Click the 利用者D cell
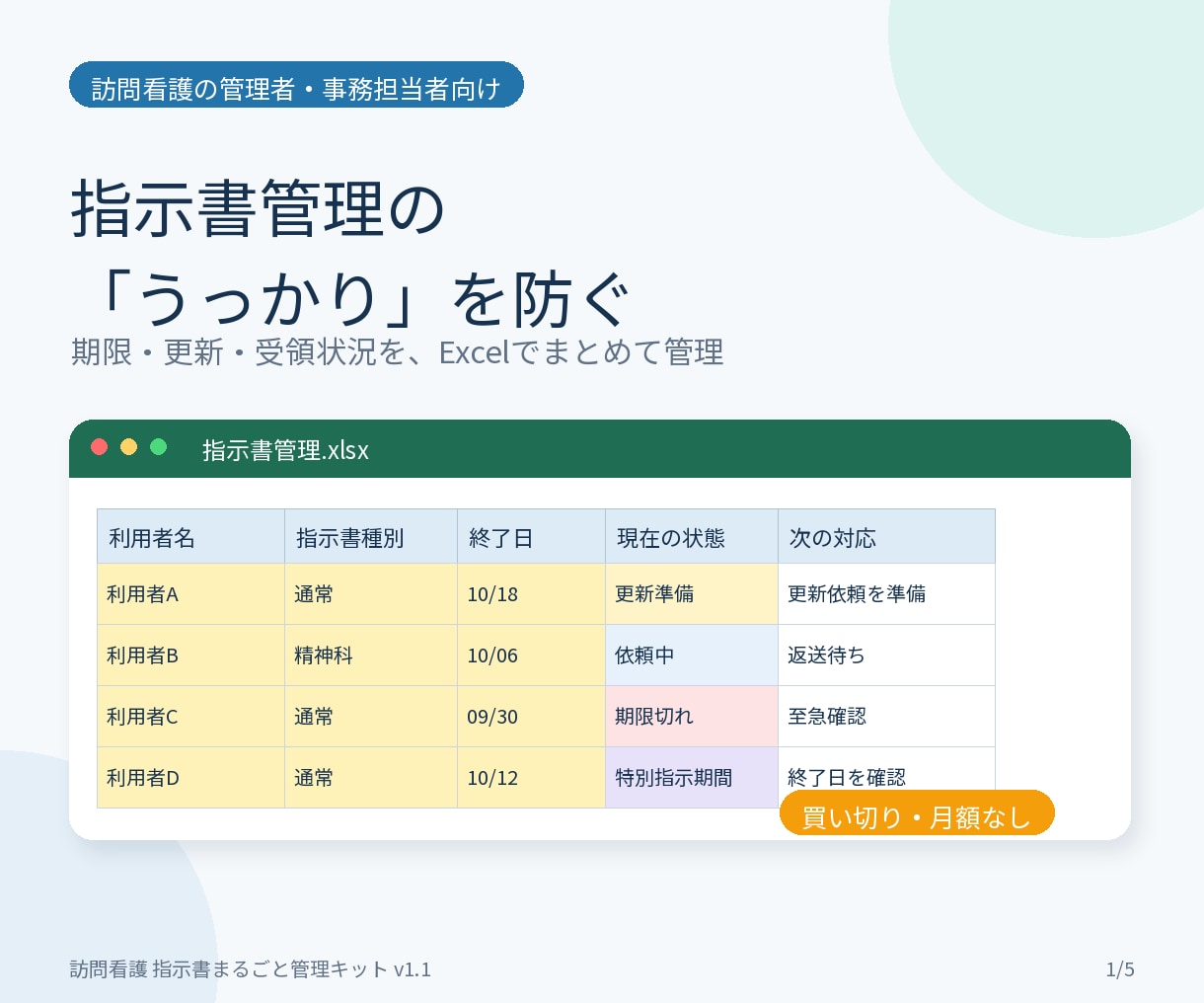This screenshot has height=1003, width=1204. tap(190, 778)
